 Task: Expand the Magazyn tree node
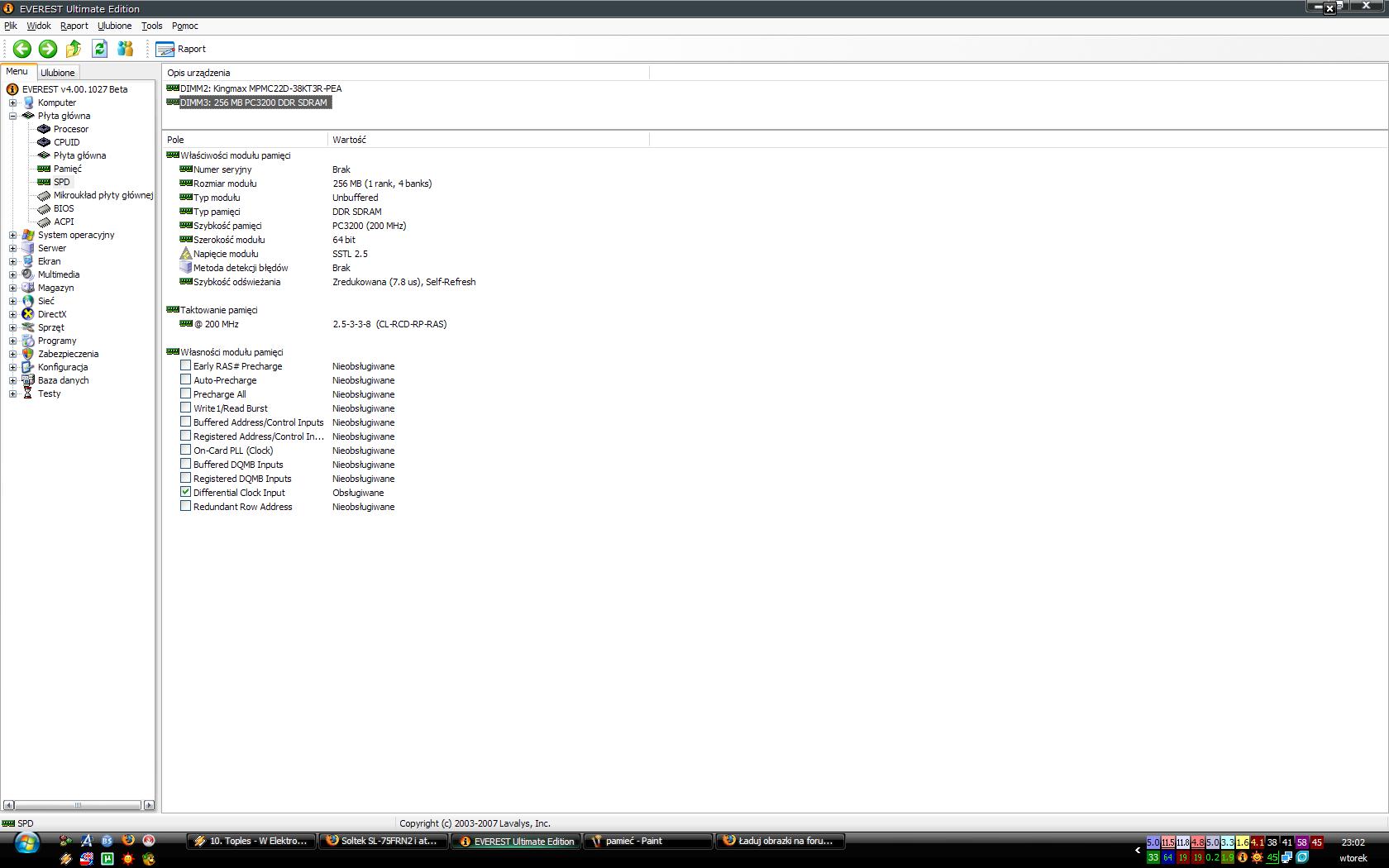(13, 288)
